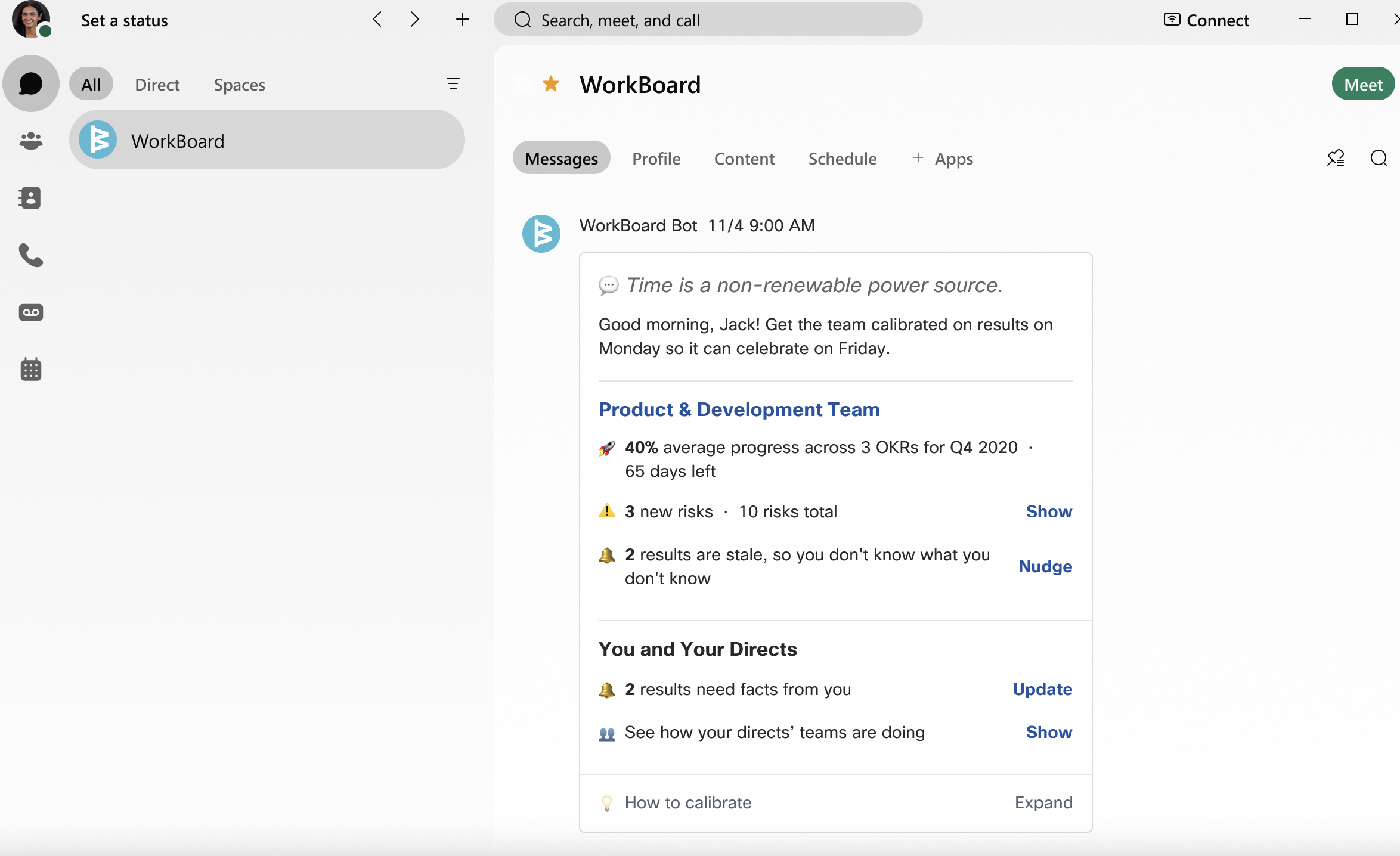Click Nudge for stale results
The width and height of the screenshot is (1400, 856).
[1045, 566]
